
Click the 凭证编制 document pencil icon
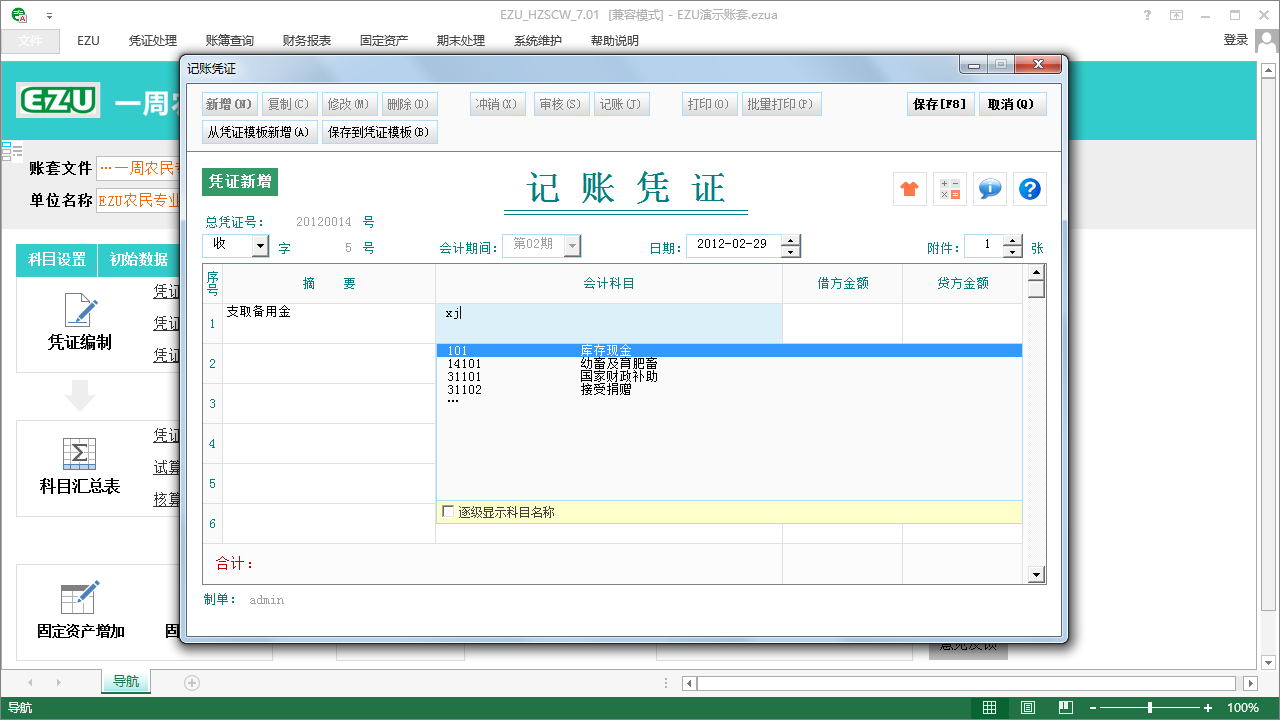80,310
